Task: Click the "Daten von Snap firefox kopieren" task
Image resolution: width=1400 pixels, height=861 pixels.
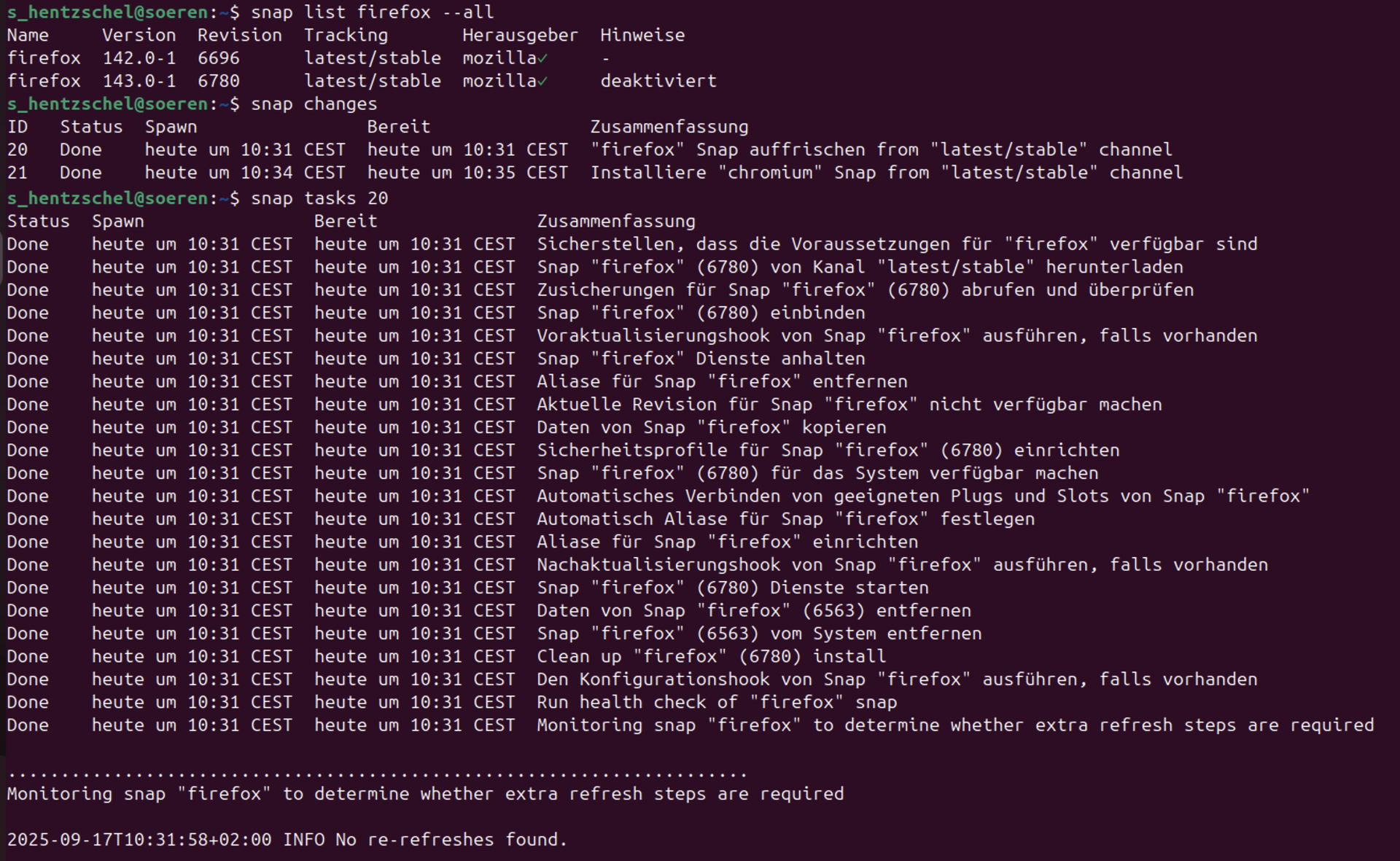Action: (711, 427)
